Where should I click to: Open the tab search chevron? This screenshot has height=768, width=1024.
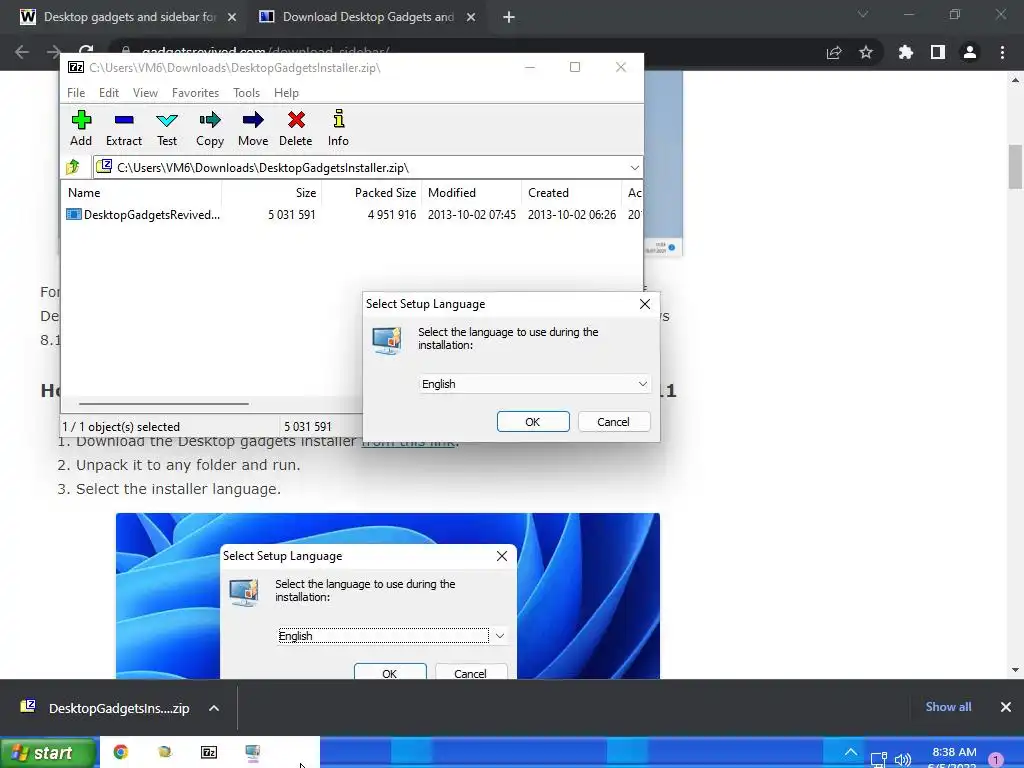pos(863,14)
